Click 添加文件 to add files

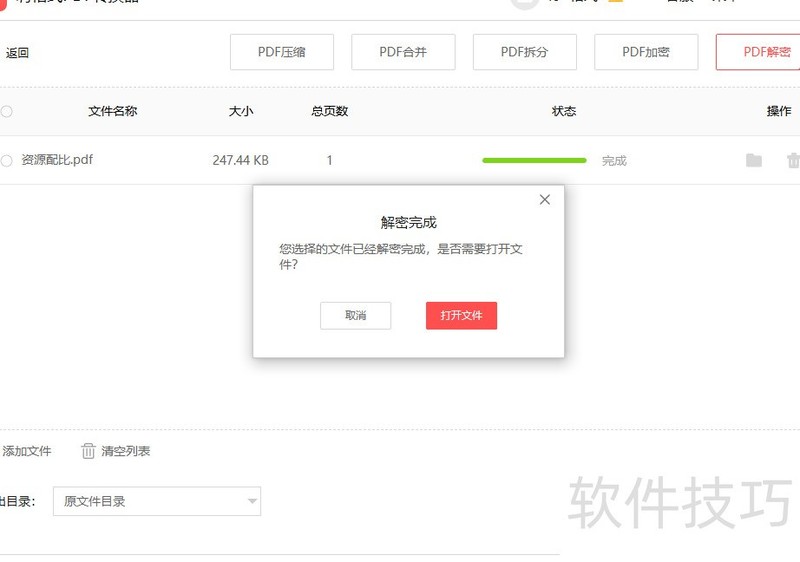27,451
